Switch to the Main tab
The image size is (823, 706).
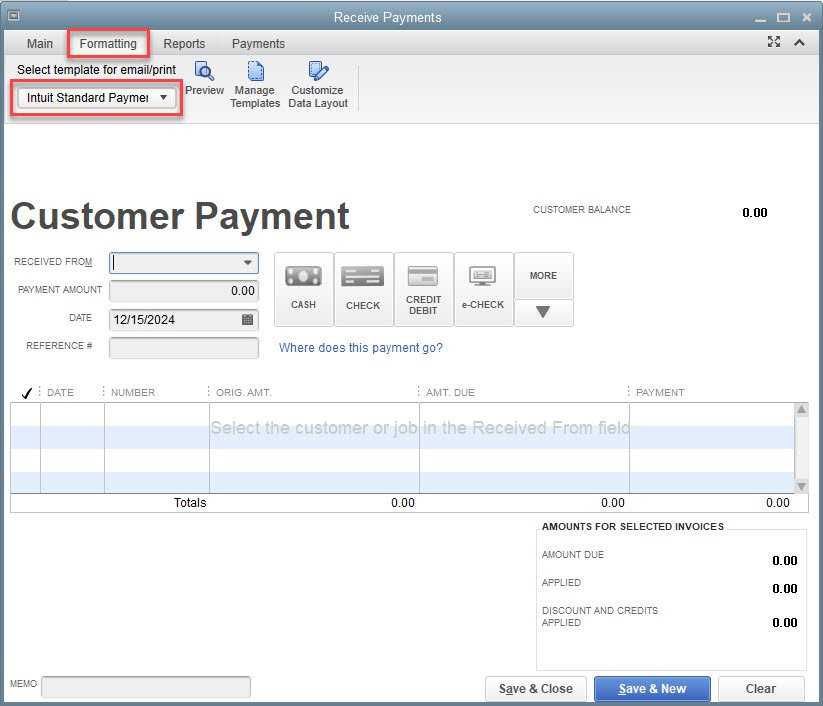tap(40, 44)
